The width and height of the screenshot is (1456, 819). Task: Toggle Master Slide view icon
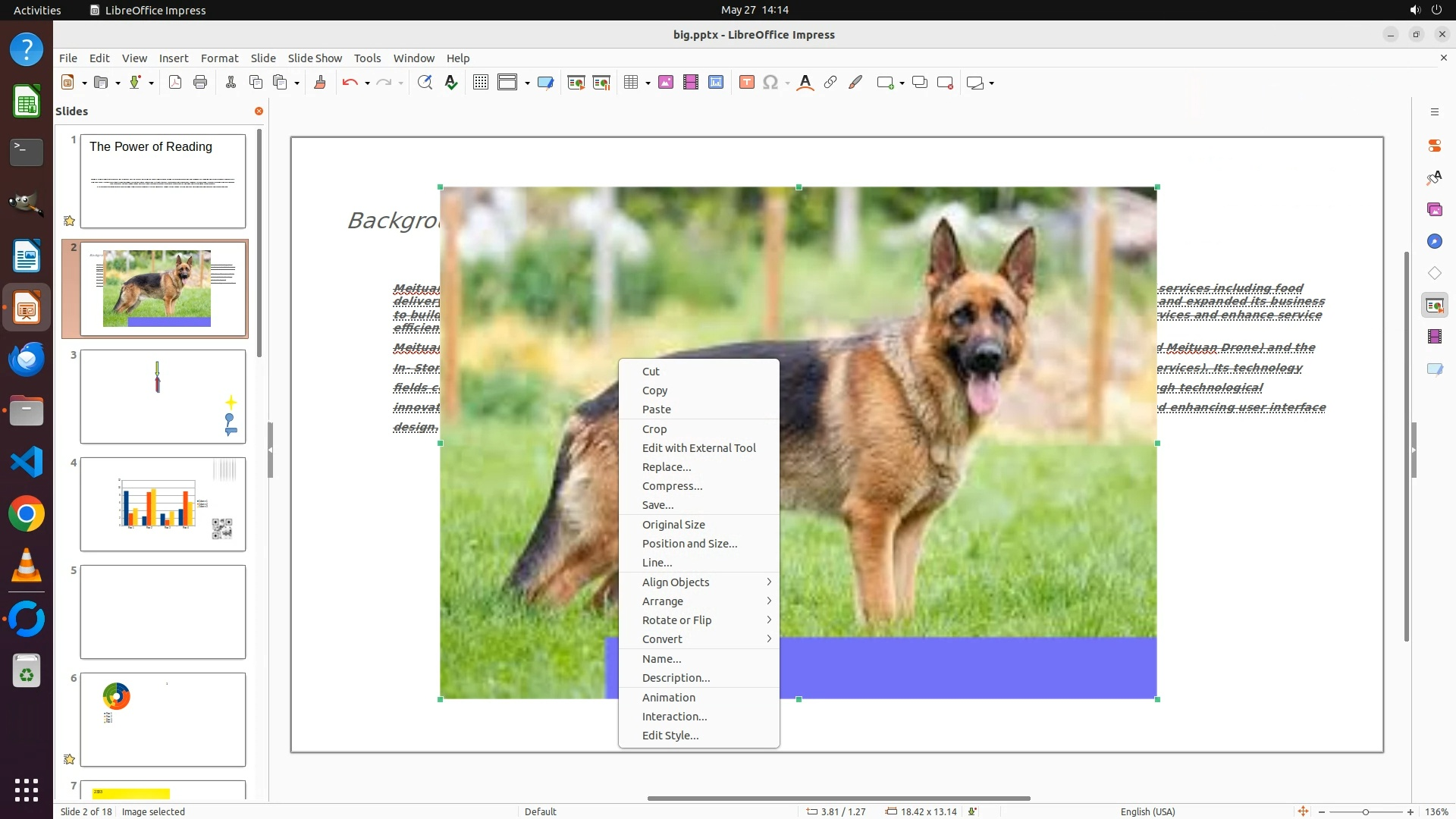pos(545,83)
